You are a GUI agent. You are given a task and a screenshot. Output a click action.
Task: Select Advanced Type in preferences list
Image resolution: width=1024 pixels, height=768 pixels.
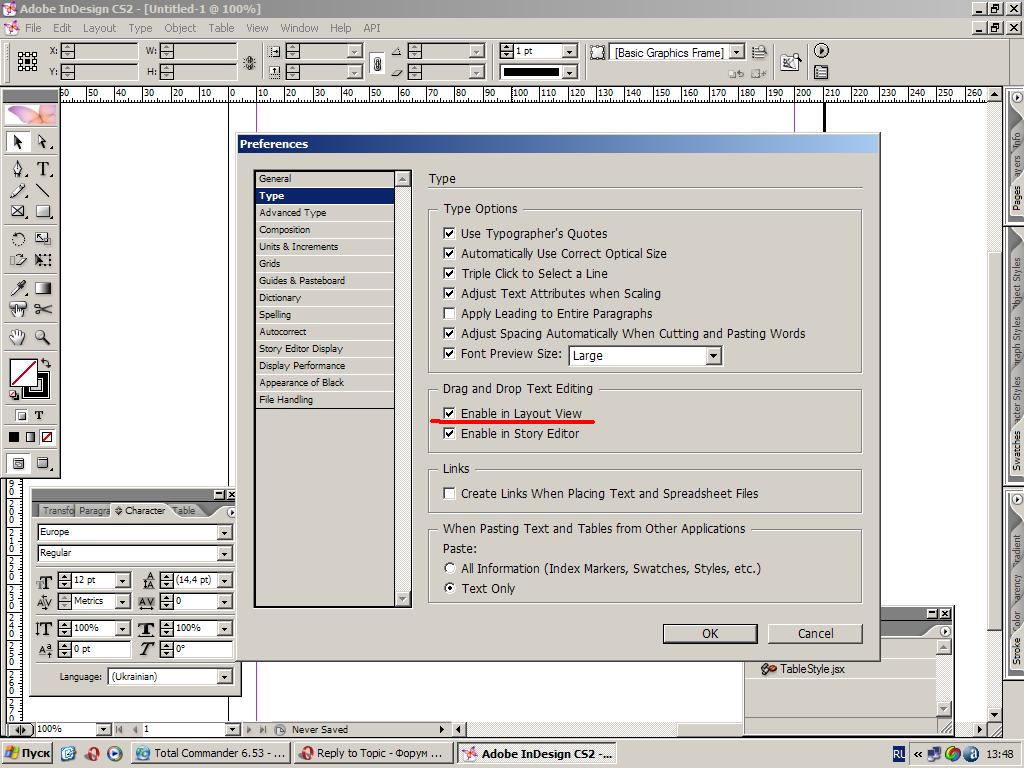[325, 212]
